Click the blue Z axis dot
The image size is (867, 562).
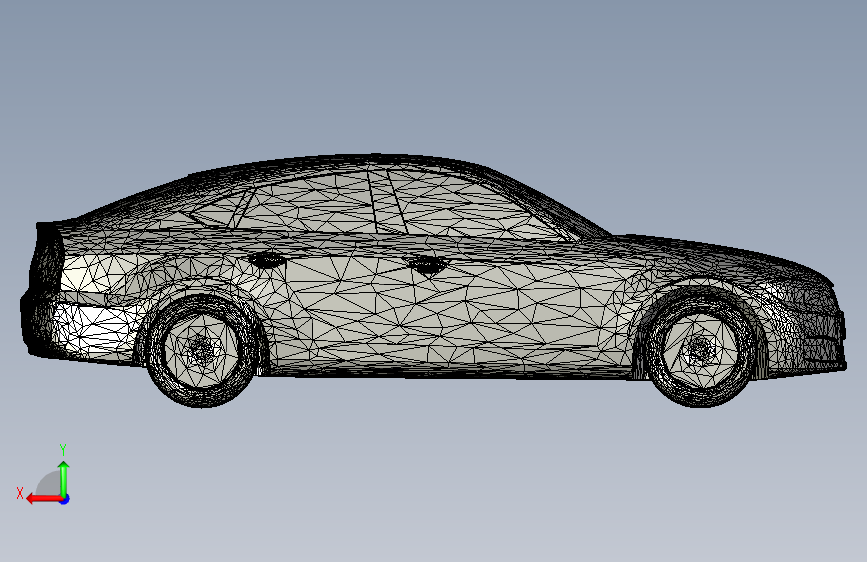point(65,499)
